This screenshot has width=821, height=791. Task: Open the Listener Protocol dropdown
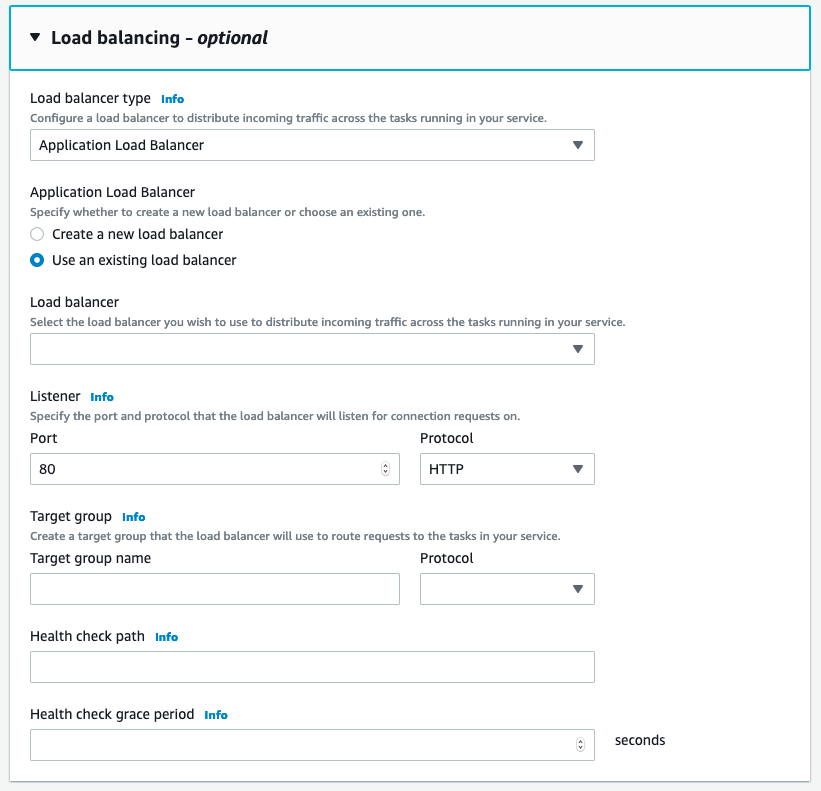click(506, 469)
